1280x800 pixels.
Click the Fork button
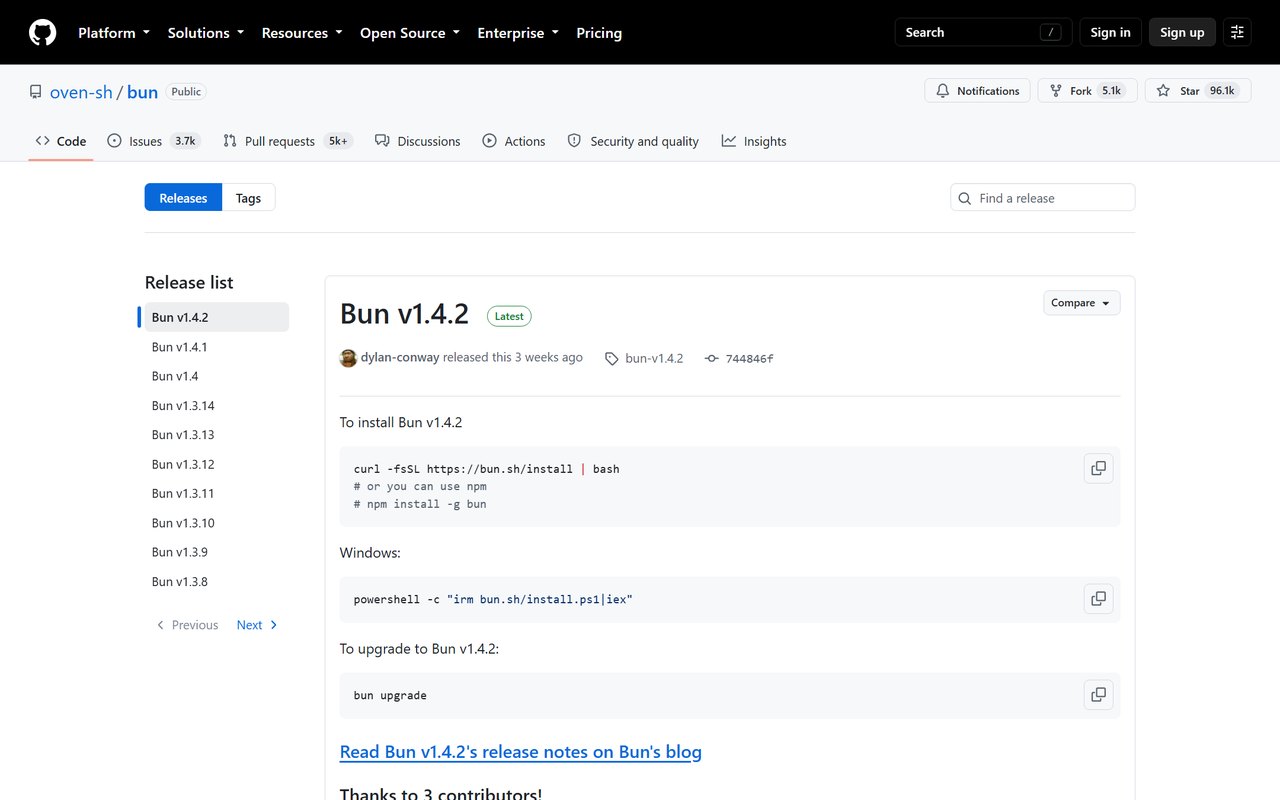(x=1087, y=91)
